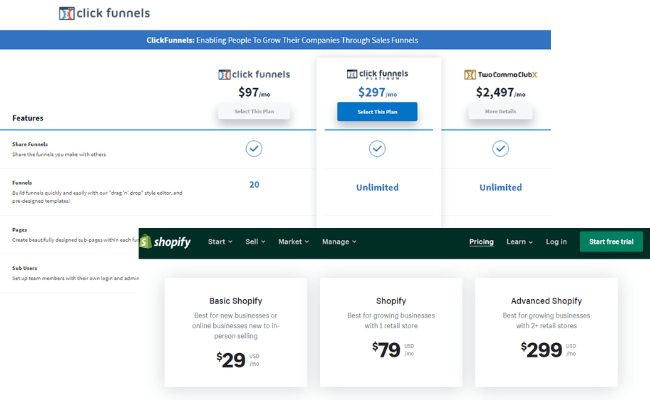The width and height of the screenshot is (650, 400).
Task: Click the blue ClickFunnels tagline banner
Action: (x=275, y=40)
